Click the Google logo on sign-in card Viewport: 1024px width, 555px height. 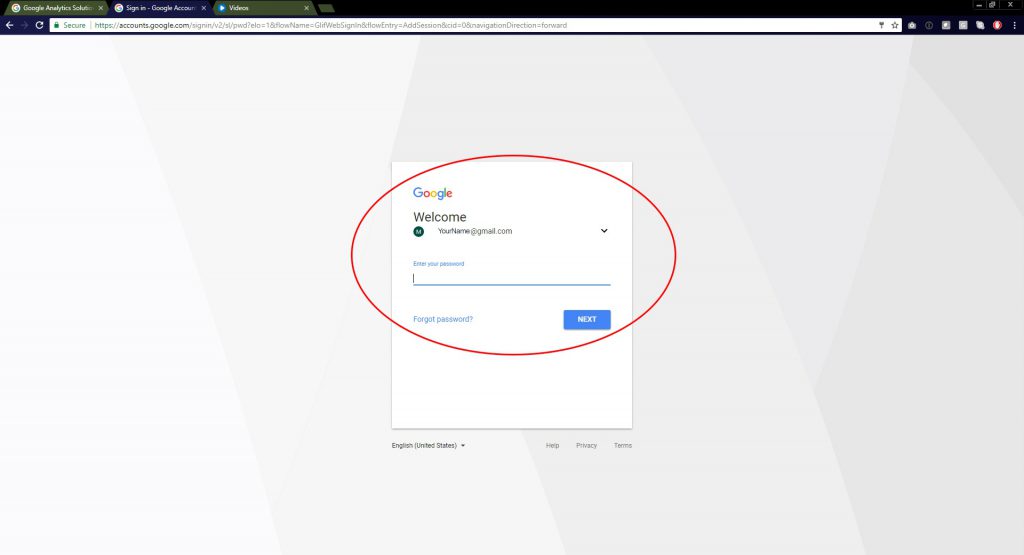tap(432, 193)
